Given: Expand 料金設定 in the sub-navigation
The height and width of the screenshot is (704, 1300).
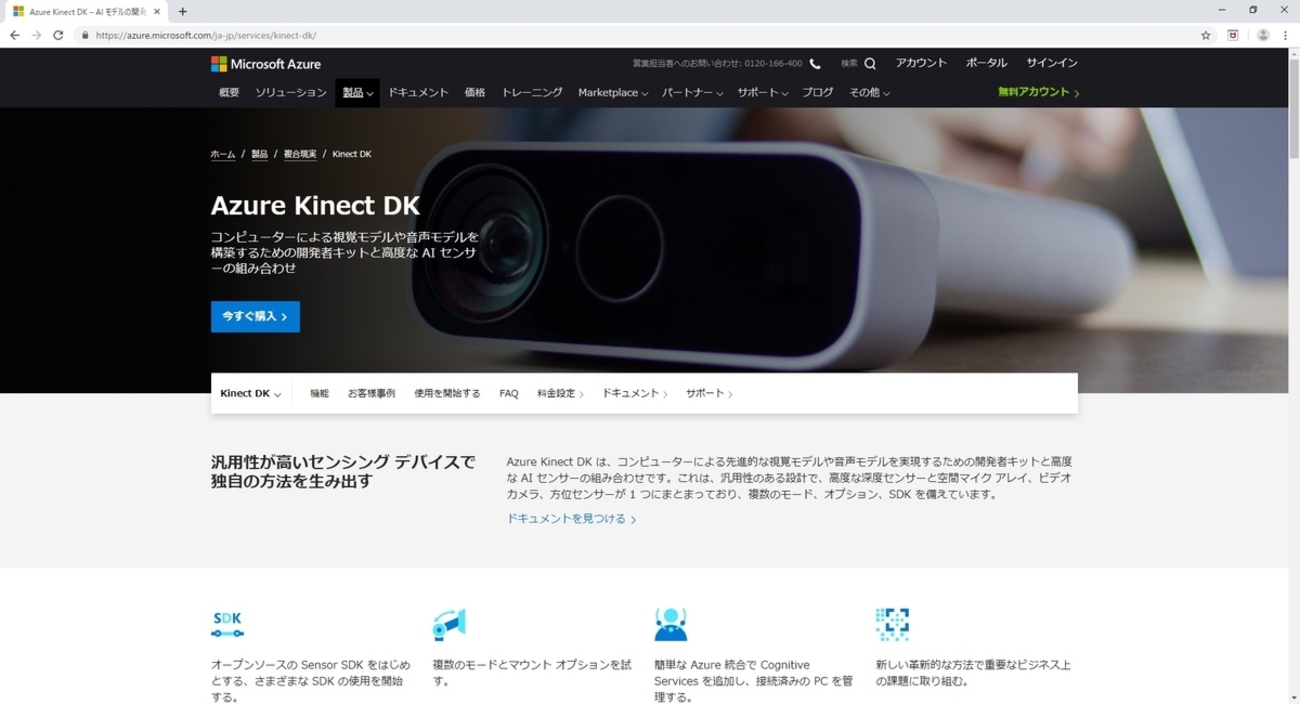Looking at the screenshot, I should pyautogui.click(x=560, y=393).
